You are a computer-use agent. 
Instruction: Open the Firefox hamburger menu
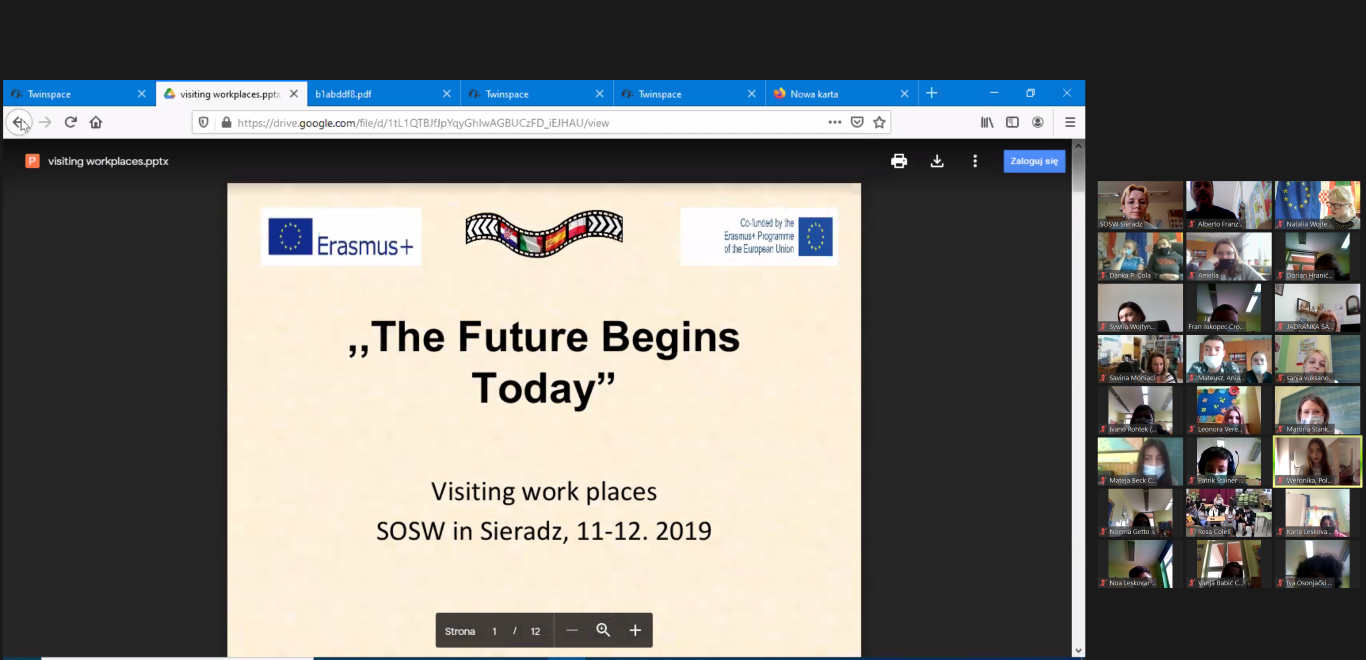1069,122
